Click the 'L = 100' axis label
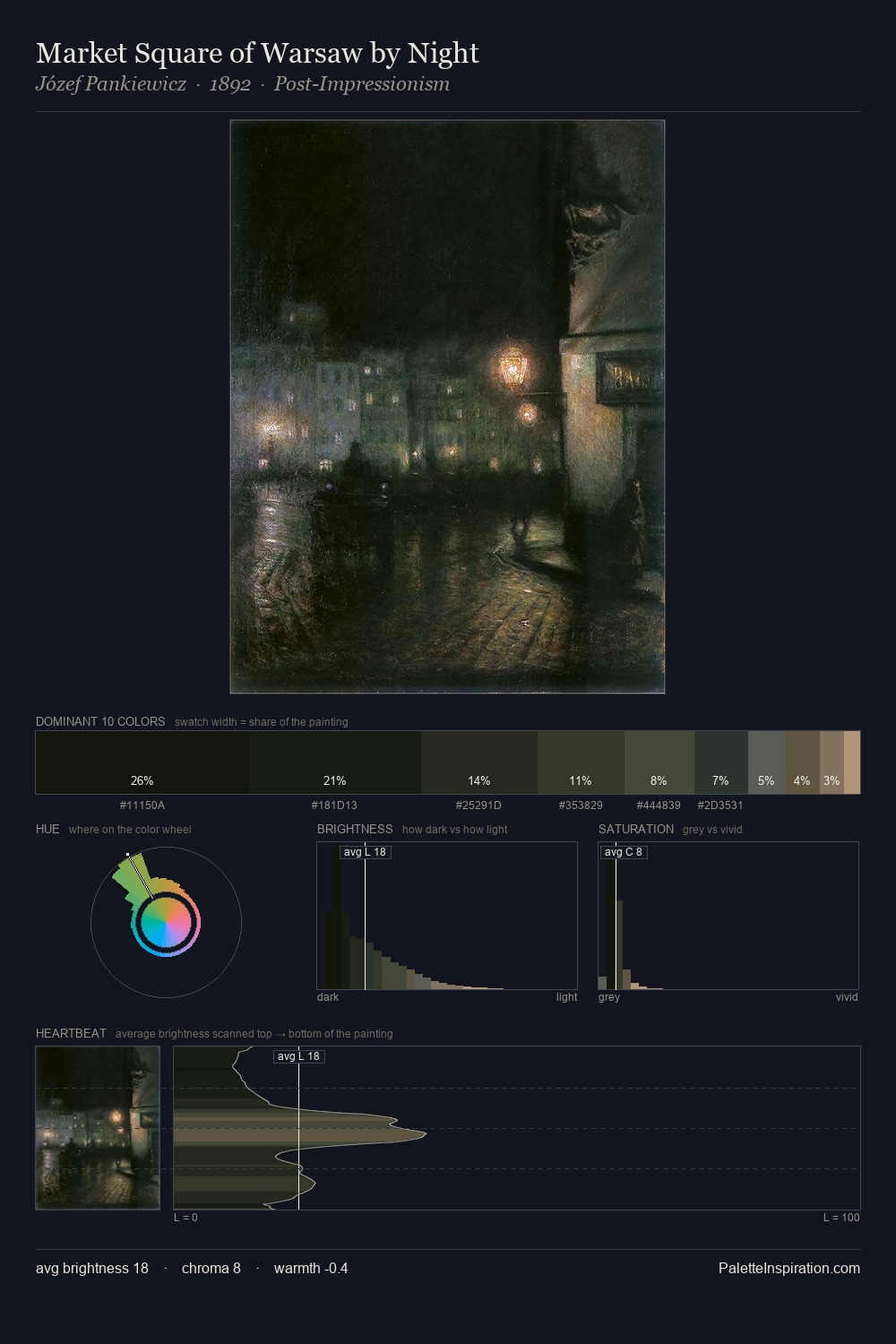This screenshot has width=896, height=1344. (x=841, y=1218)
